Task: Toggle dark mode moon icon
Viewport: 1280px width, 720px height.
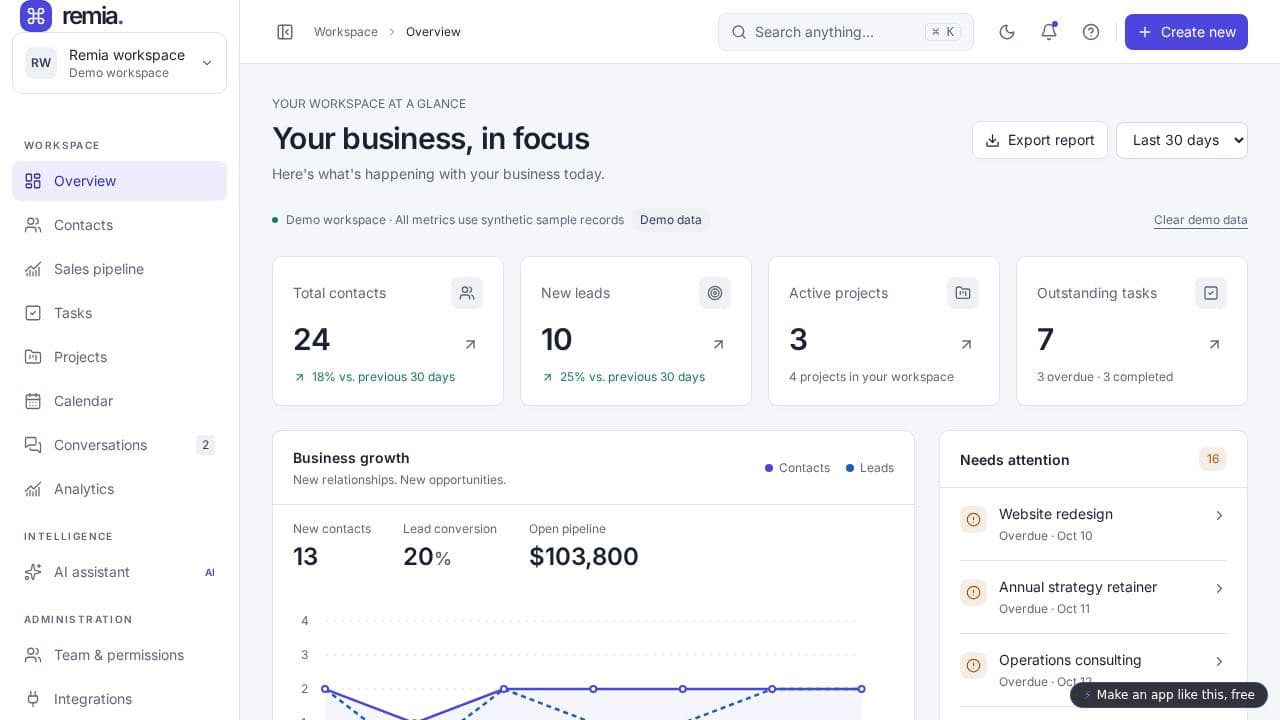Action: click(x=1007, y=32)
